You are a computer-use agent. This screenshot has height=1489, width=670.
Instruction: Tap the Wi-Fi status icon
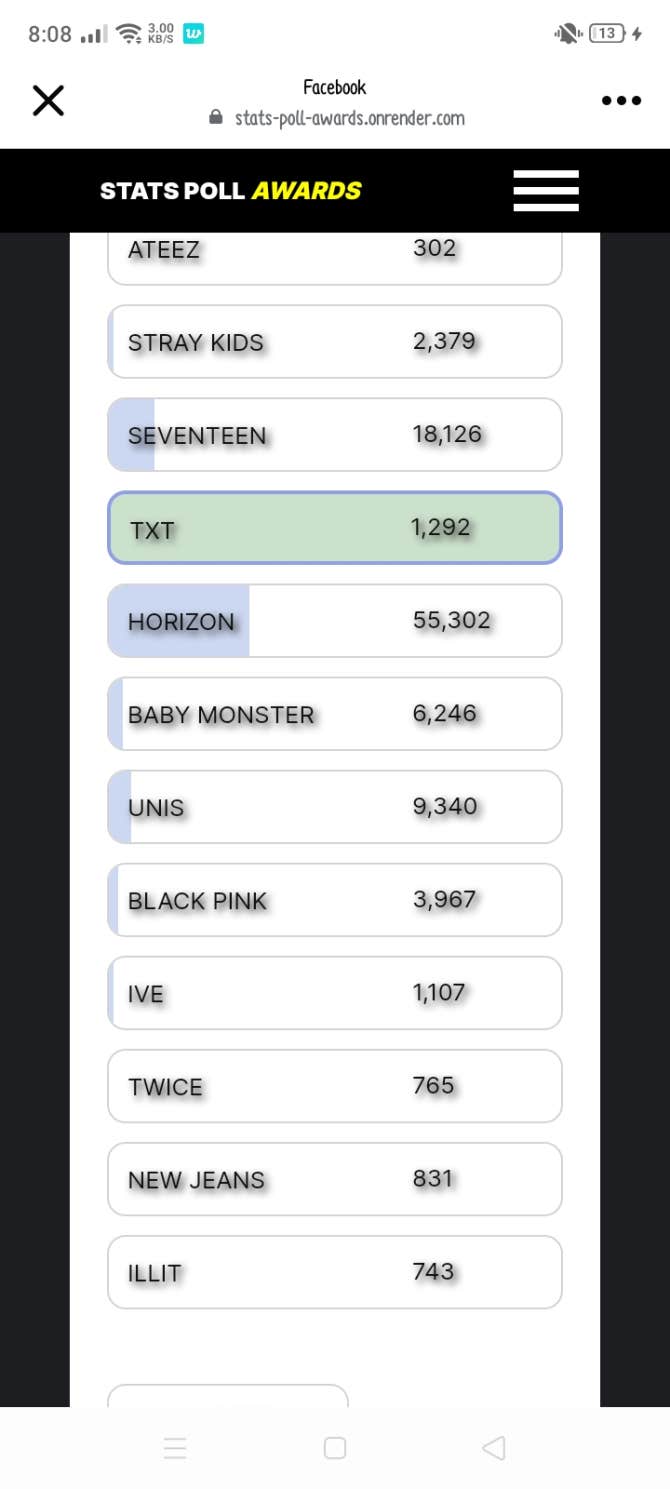click(x=128, y=34)
